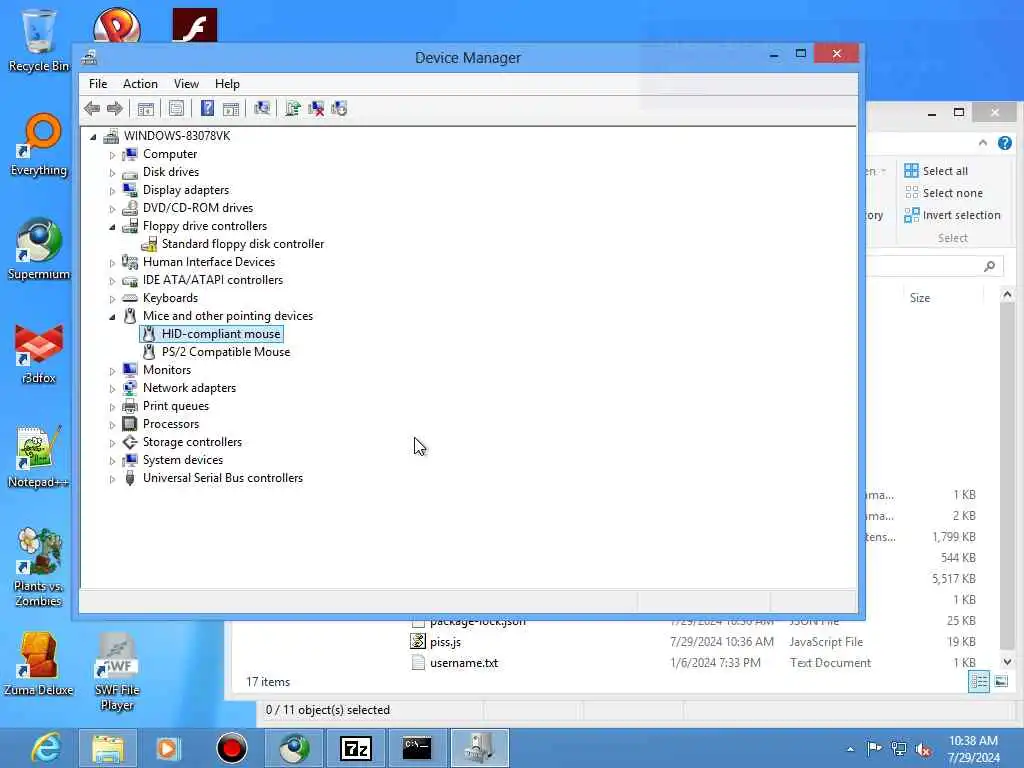Select Plants vs. Zombies desktop shortcut
Screen dimensions: 1024x768
click(x=39, y=567)
